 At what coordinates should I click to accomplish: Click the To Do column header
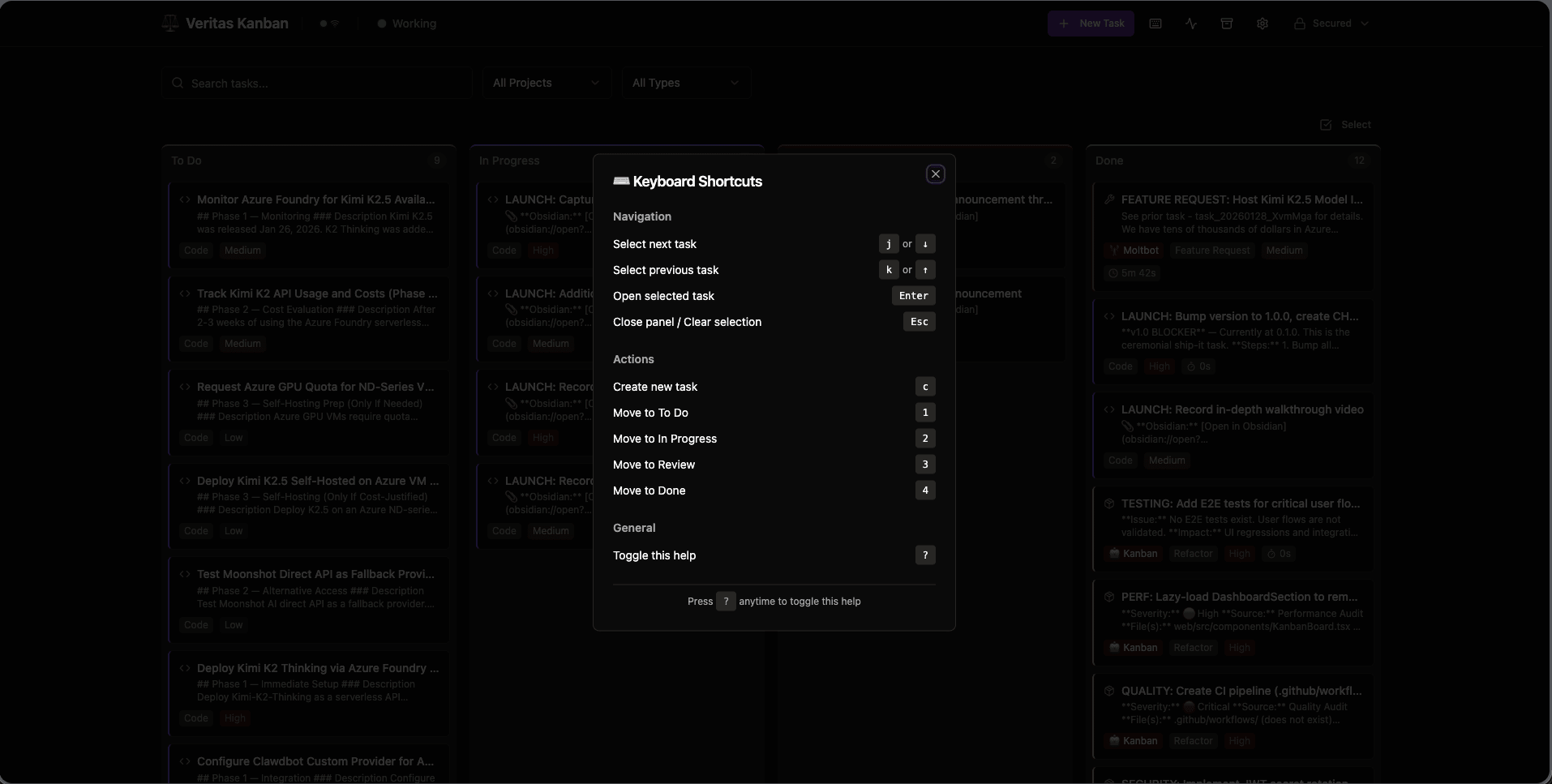pos(186,161)
